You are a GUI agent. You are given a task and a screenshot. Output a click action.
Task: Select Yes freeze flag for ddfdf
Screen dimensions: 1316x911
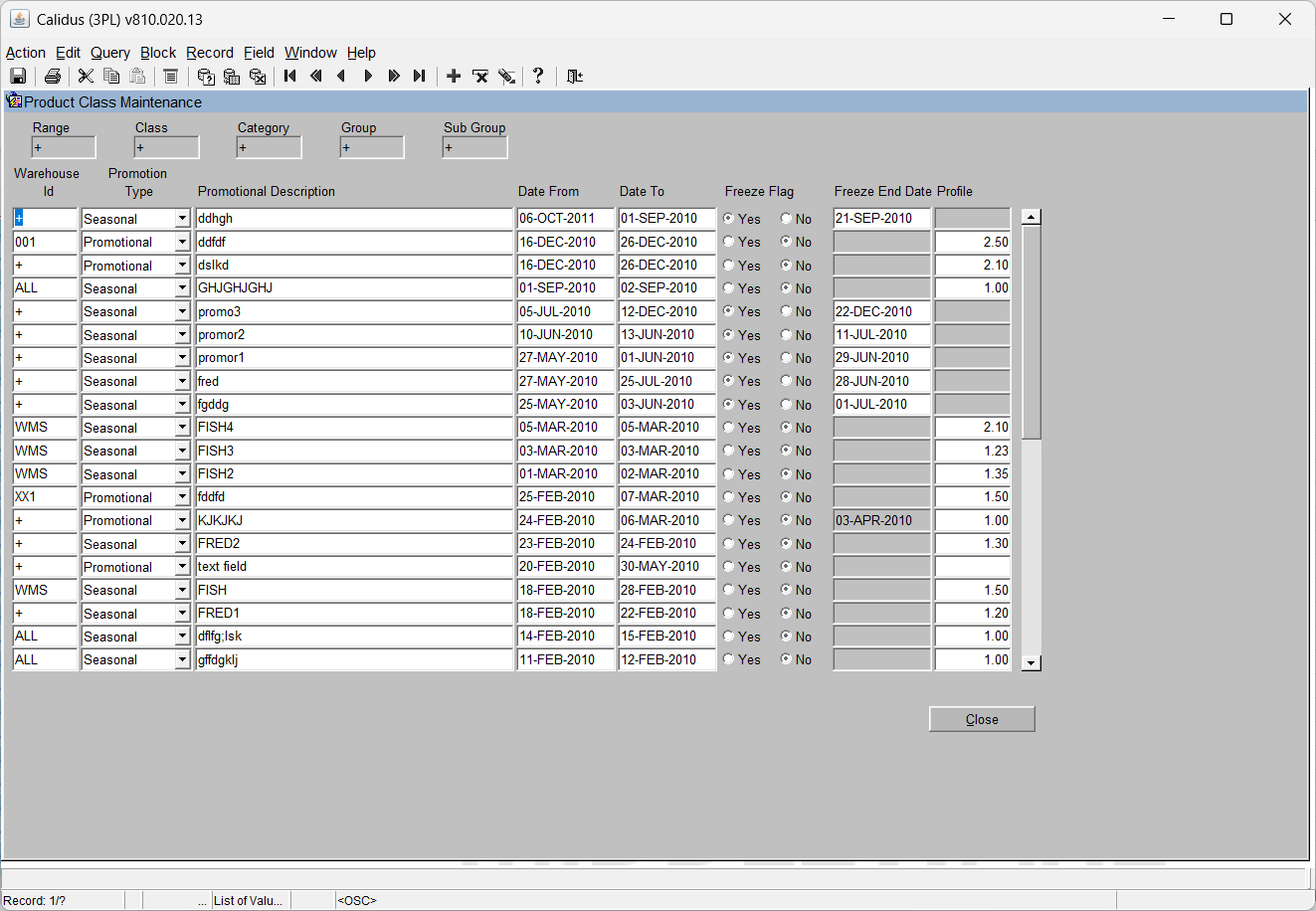729,242
